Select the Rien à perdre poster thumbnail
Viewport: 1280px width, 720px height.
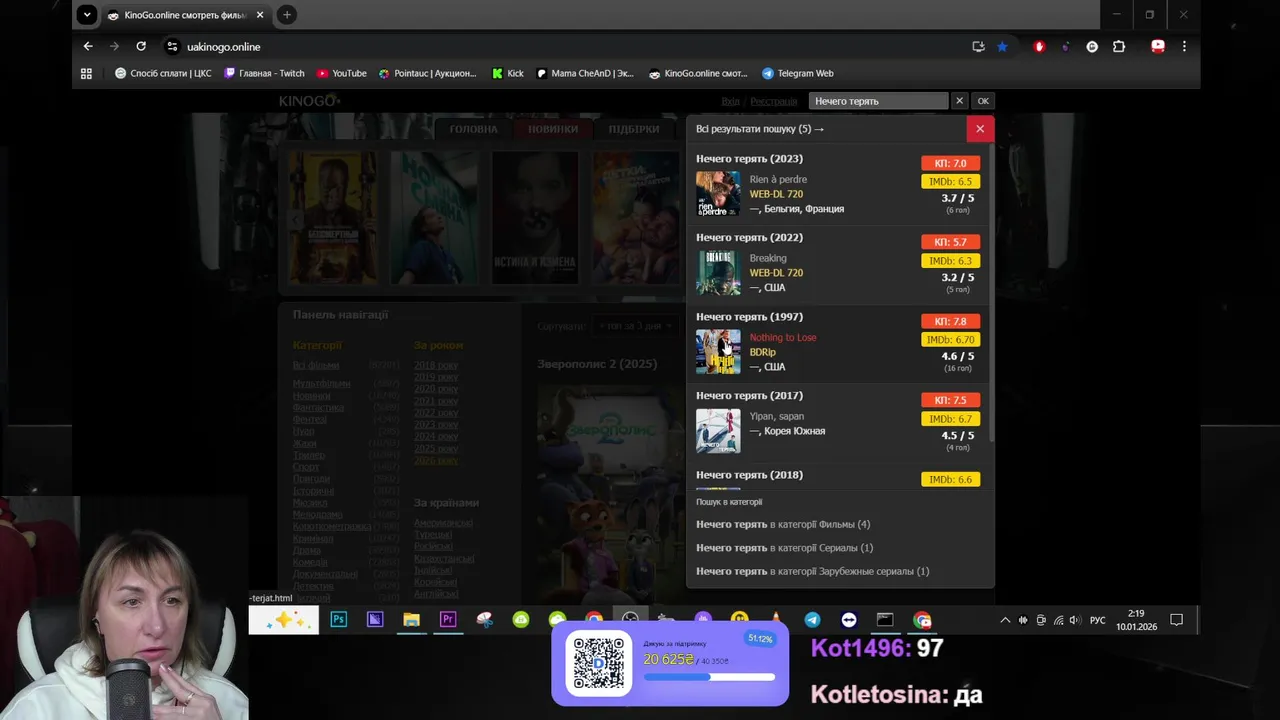[x=718, y=194]
